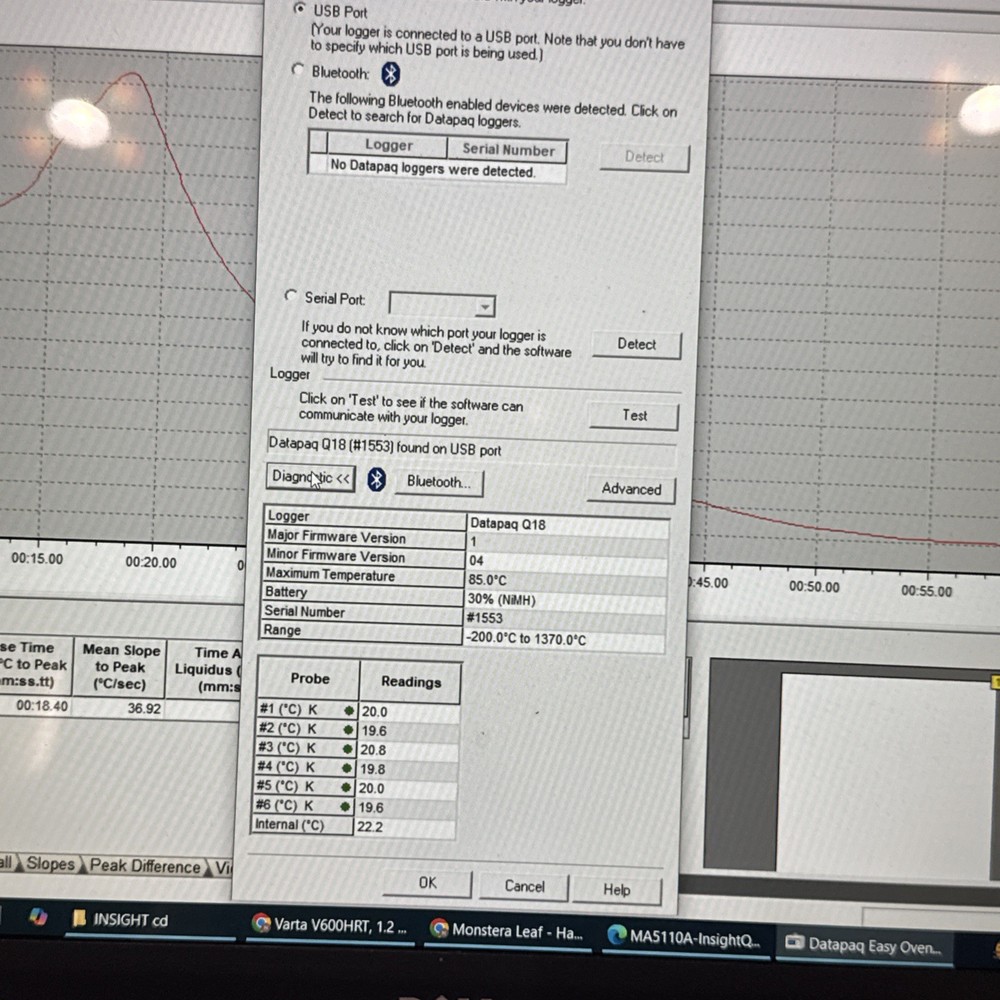Click the green status indicator for probe #4

(x=345, y=769)
